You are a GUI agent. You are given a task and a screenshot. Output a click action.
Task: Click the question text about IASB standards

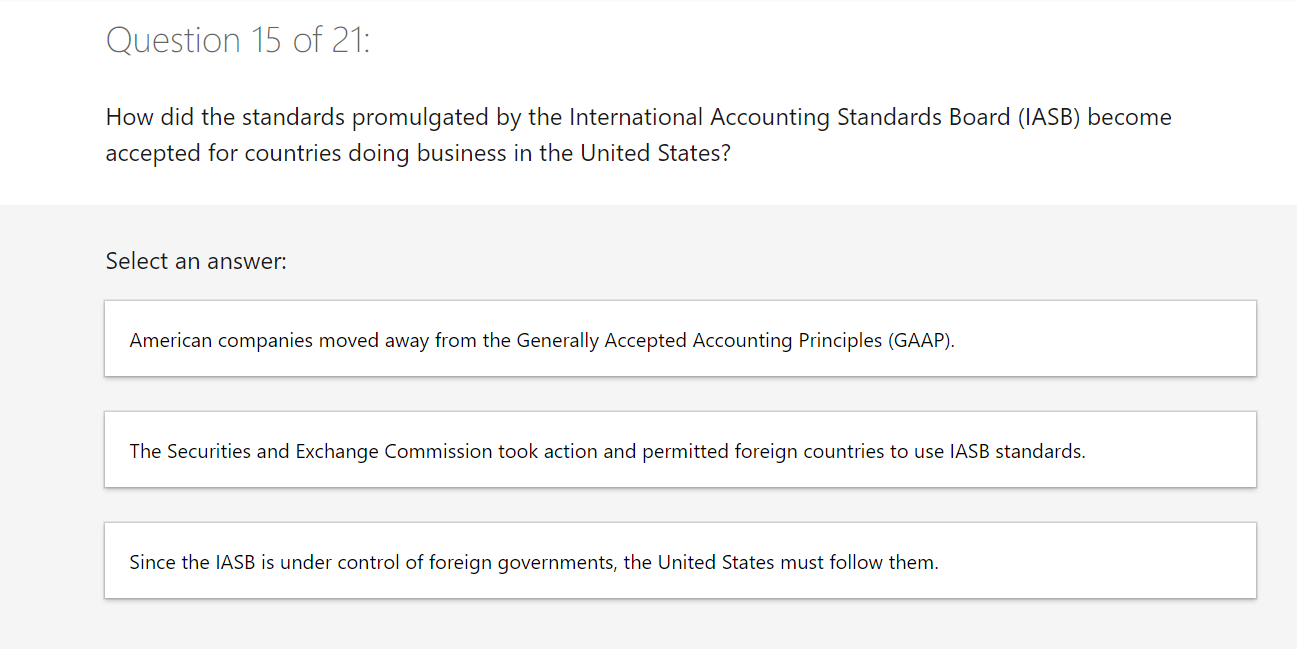[x=637, y=134]
